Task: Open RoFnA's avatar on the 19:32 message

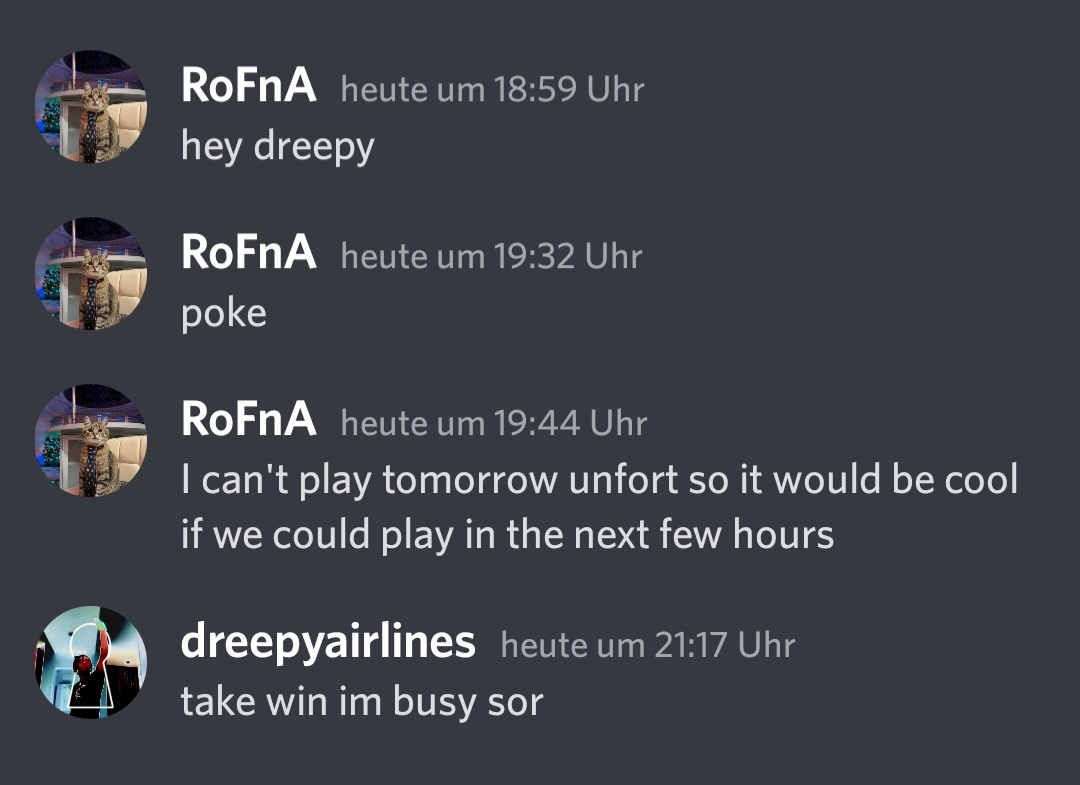Action: pos(91,273)
